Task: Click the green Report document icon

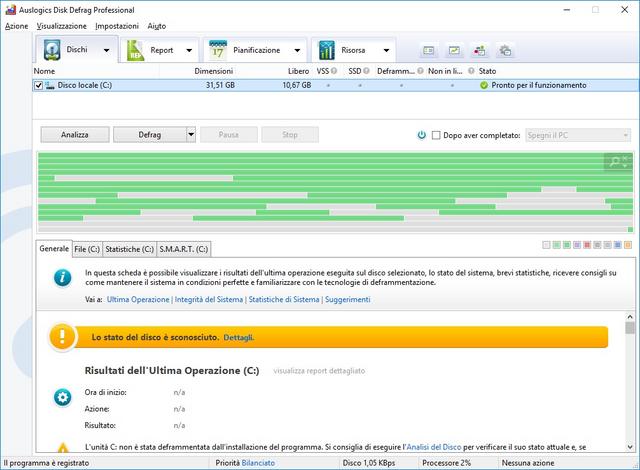Action: 135,51
